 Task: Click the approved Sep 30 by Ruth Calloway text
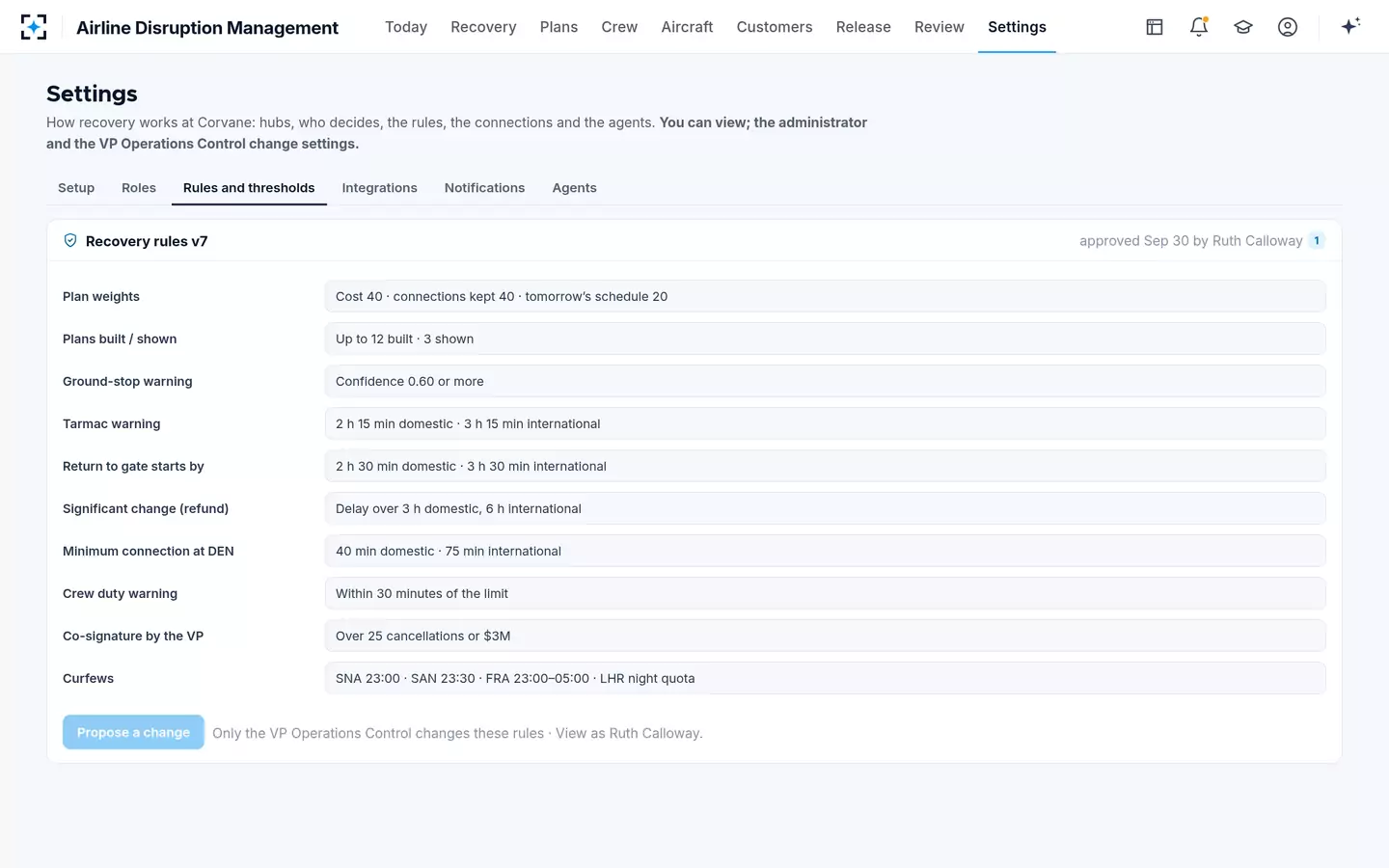[x=1191, y=241]
